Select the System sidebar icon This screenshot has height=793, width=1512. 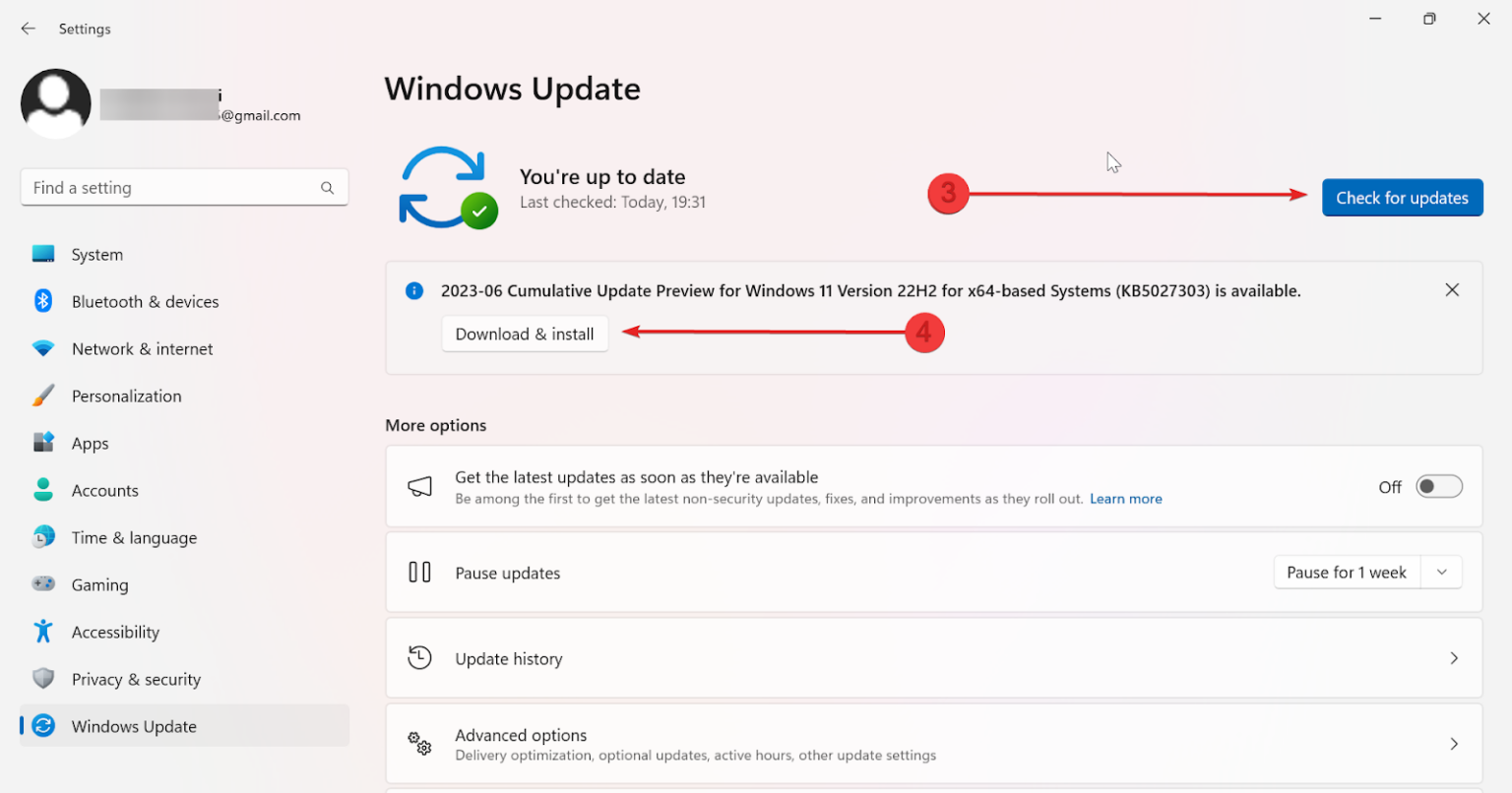point(43,253)
